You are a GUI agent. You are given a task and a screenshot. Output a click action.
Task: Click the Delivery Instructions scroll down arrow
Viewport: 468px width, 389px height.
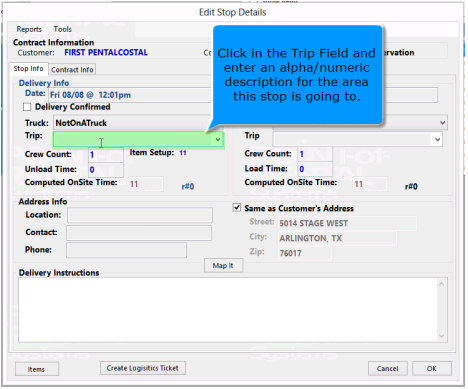442,336
